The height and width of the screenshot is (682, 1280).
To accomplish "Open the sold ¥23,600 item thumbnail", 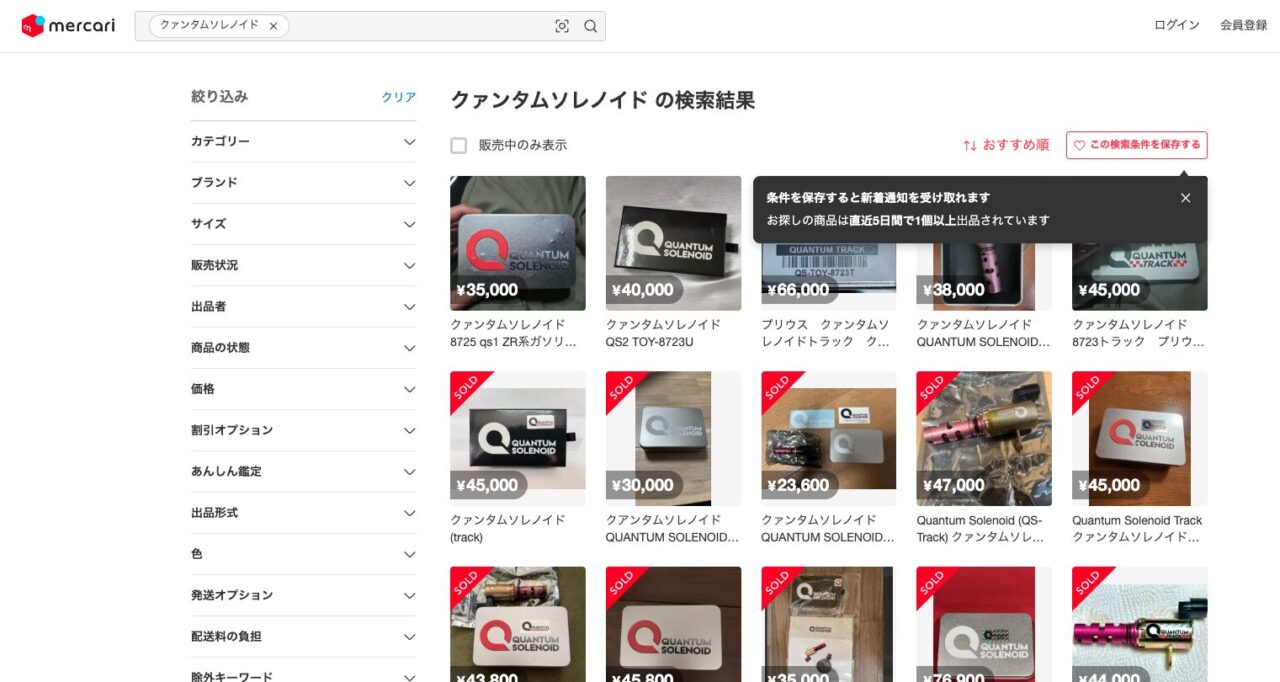I will pos(829,439).
